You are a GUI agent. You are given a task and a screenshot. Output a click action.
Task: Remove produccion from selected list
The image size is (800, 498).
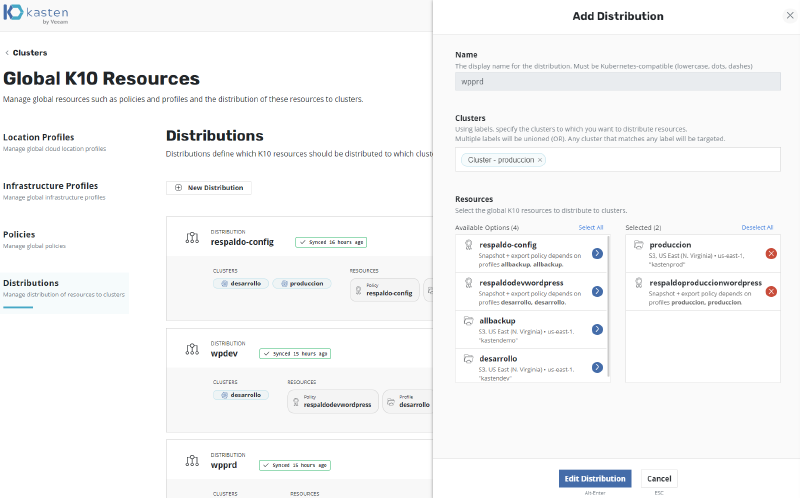click(x=771, y=254)
